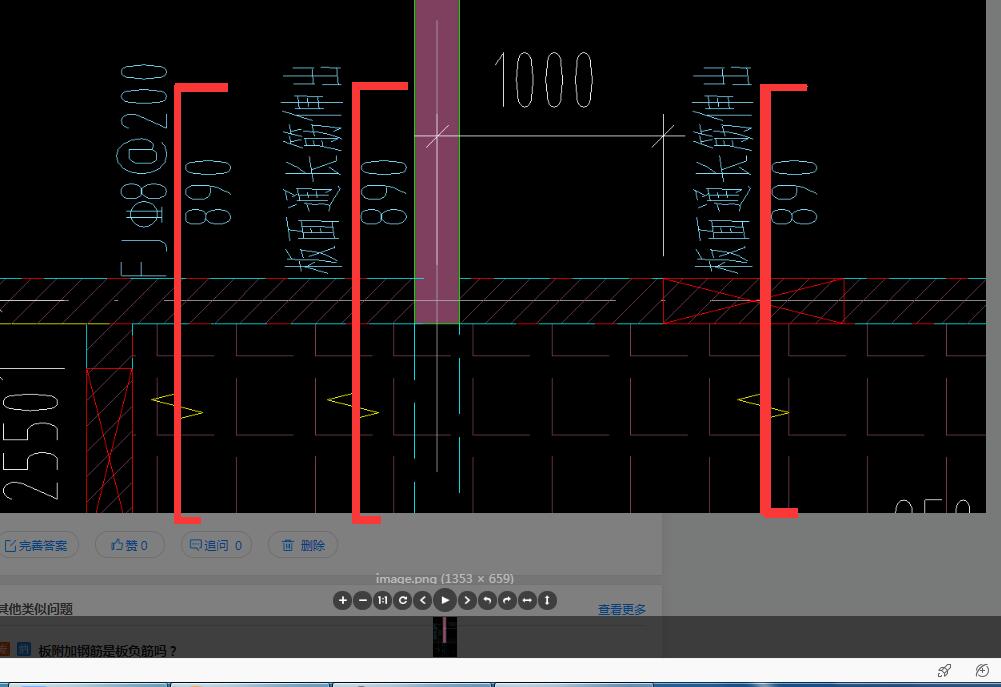1001x687 pixels.
Task: Click the rocket accelerator icon in status bar
Action: (944, 670)
